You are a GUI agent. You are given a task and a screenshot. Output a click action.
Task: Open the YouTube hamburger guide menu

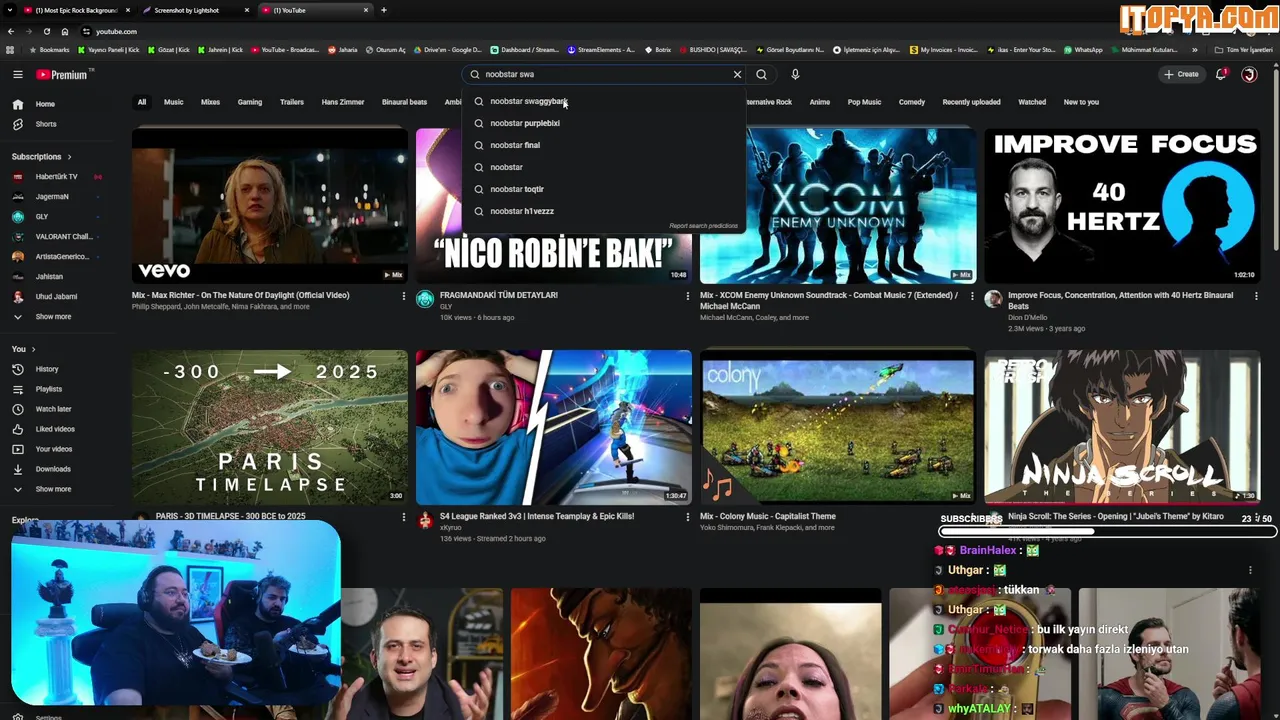coord(17,74)
